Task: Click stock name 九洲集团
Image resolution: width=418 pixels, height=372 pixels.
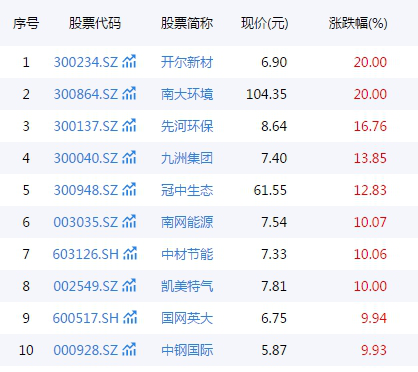Action: (x=187, y=158)
